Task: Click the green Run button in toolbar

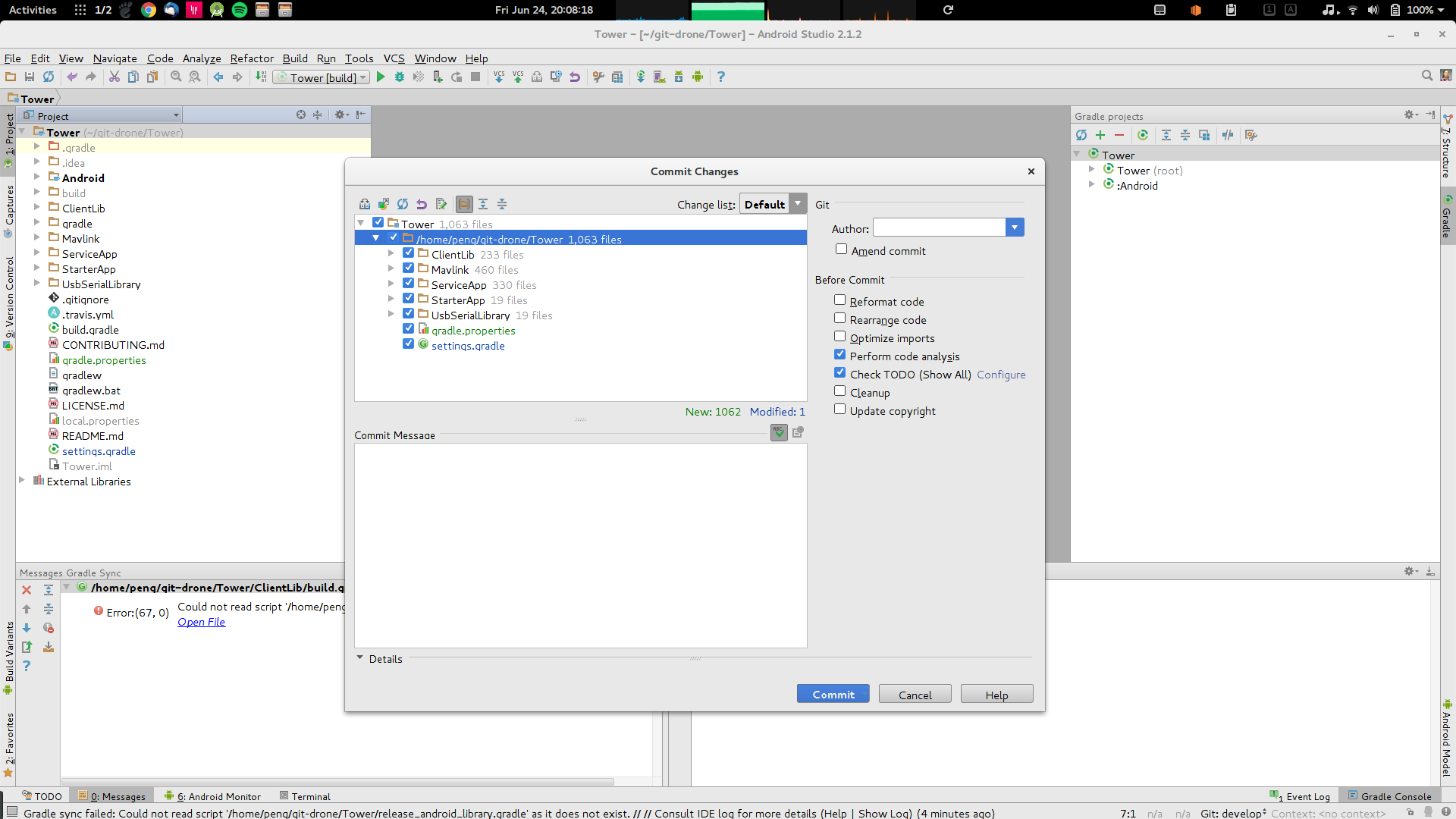Action: point(381,77)
